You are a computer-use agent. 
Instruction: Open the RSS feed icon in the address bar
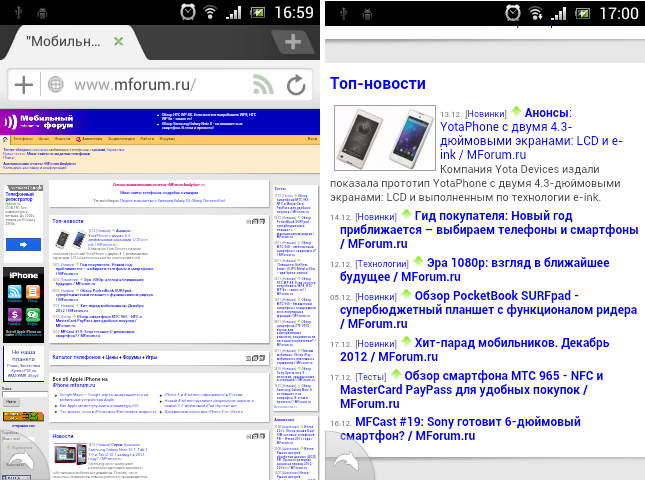[263, 85]
